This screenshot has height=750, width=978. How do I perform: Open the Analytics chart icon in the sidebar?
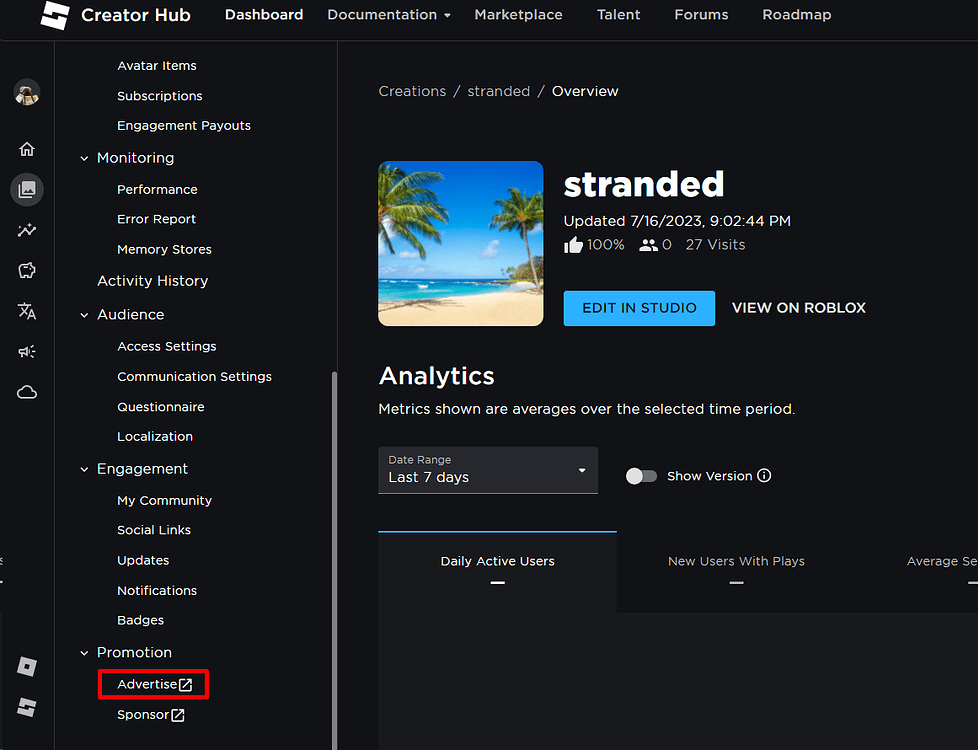[26, 230]
